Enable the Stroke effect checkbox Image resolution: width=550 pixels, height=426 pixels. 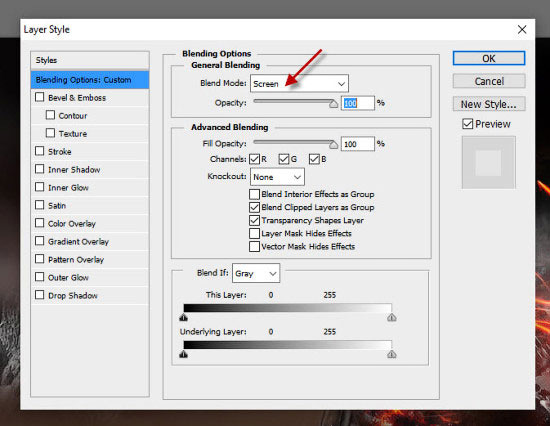click(x=40, y=151)
